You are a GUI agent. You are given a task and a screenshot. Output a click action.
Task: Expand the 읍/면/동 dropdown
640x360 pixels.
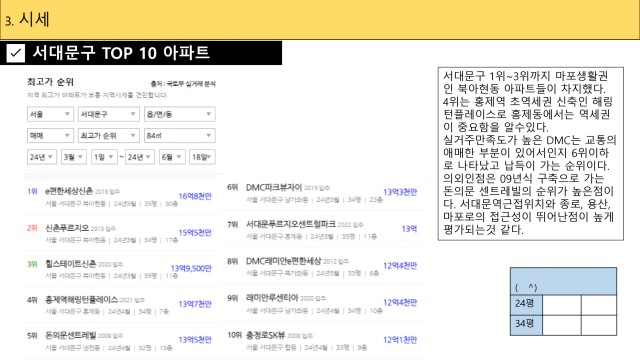[x=180, y=114]
